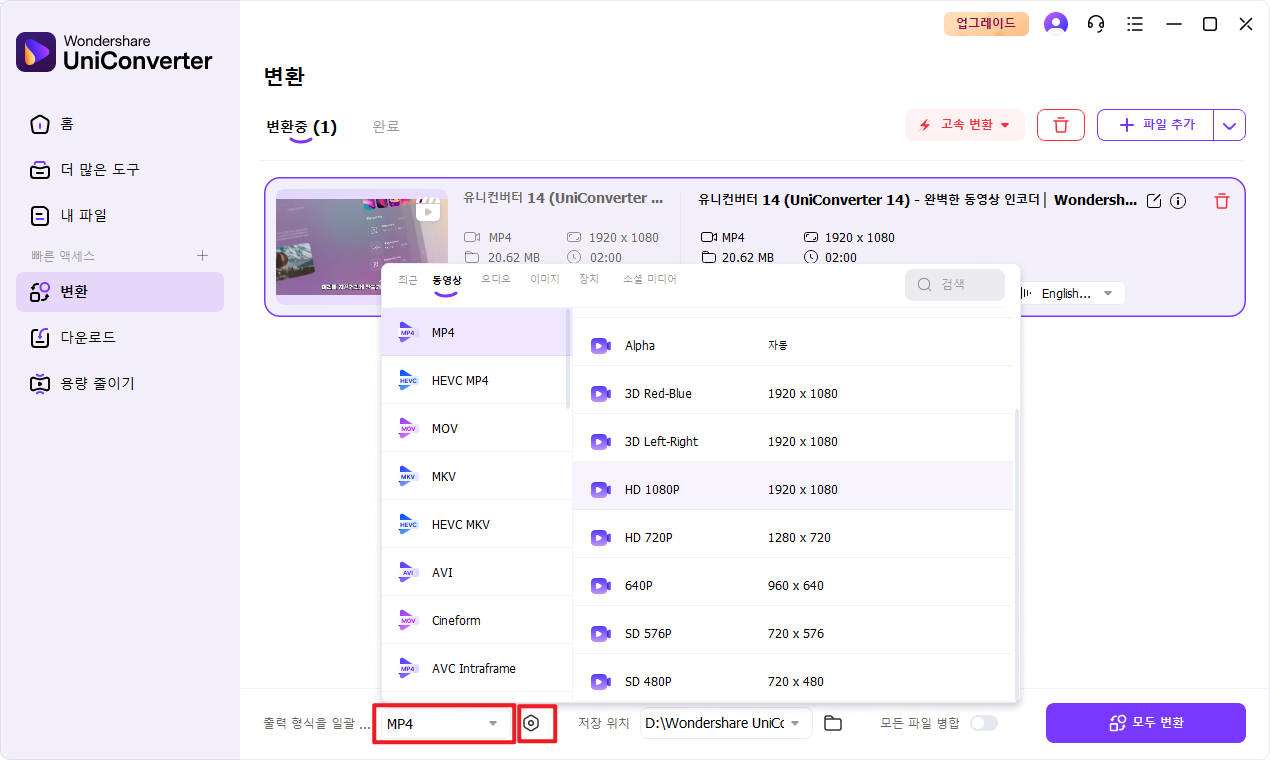1270x760 pixels.
Task: Select HEVC MKV in the format list
Action: click(x=475, y=524)
